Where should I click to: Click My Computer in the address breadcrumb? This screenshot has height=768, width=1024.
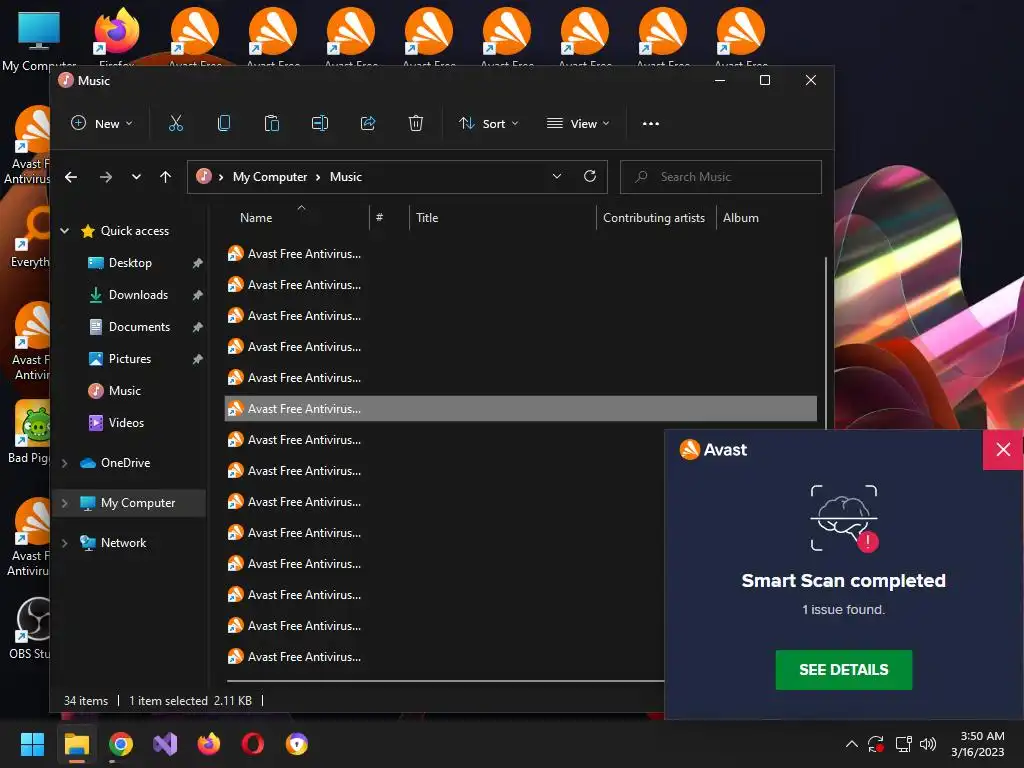[x=270, y=177]
